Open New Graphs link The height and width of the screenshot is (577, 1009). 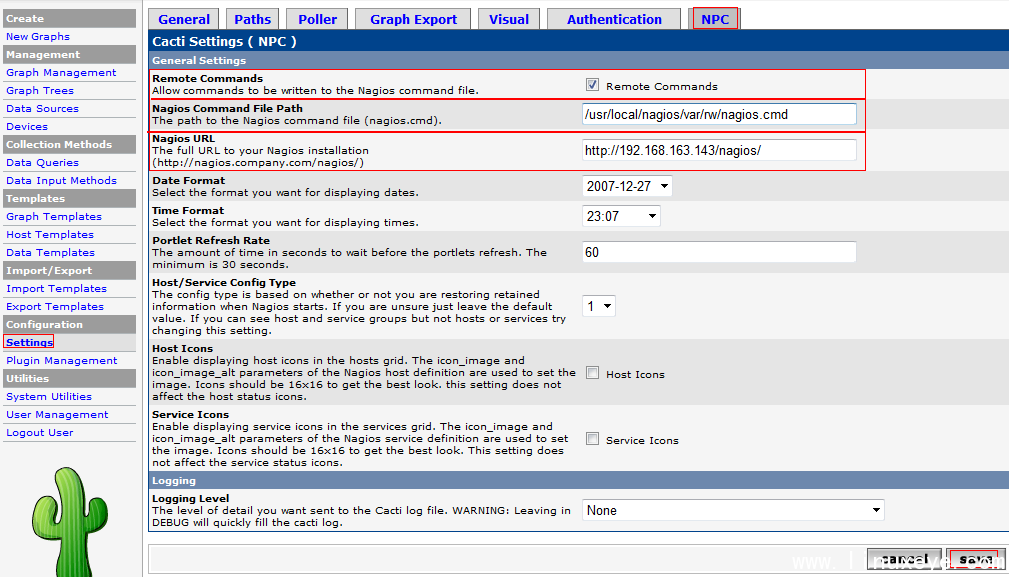(x=38, y=37)
